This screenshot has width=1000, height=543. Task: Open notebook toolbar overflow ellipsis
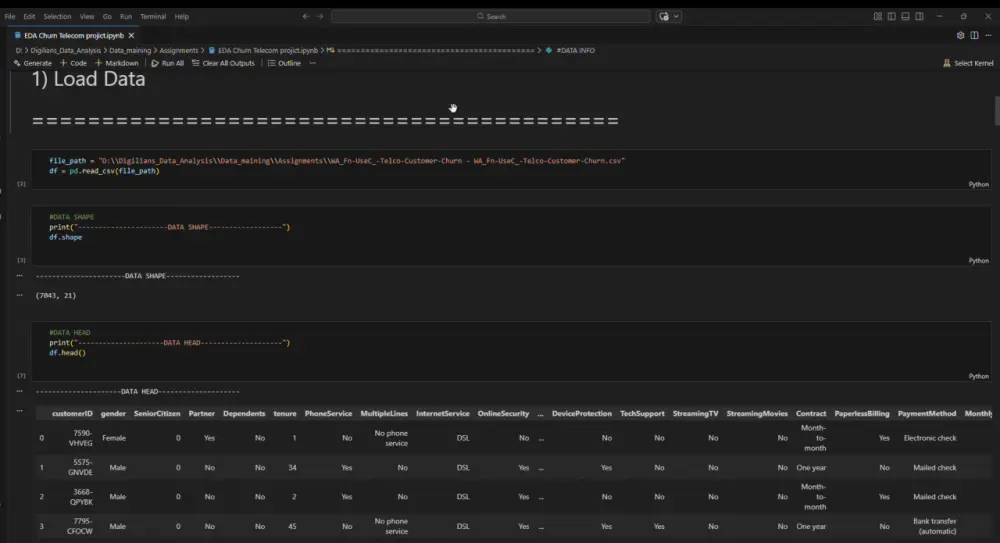pos(312,63)
